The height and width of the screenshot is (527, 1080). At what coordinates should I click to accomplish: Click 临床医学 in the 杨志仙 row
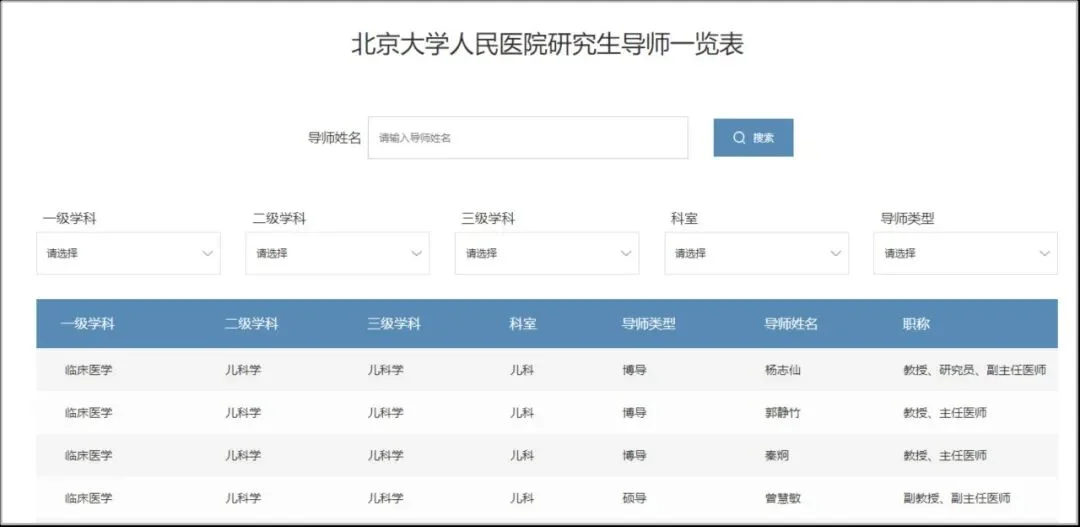[x=88, y=370]
